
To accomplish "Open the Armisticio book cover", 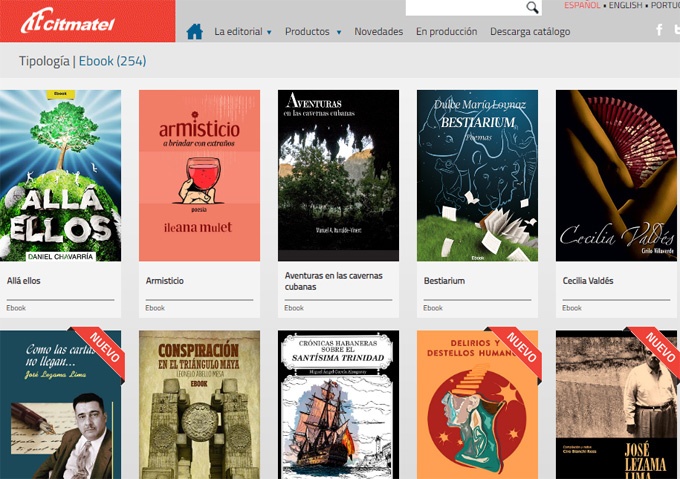I will (x=199, y=176).
